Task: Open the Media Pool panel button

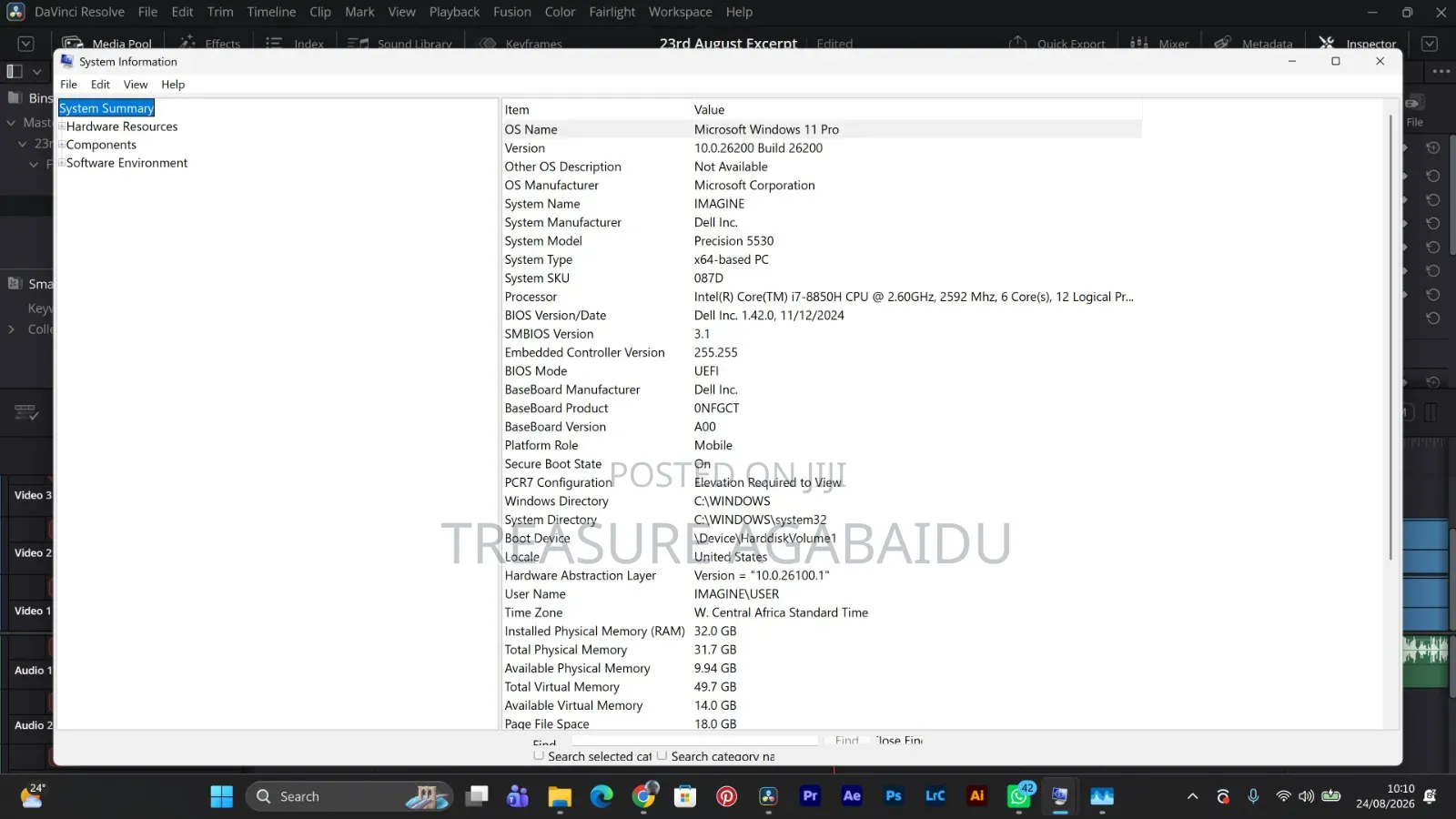Action: click(107, 44)
